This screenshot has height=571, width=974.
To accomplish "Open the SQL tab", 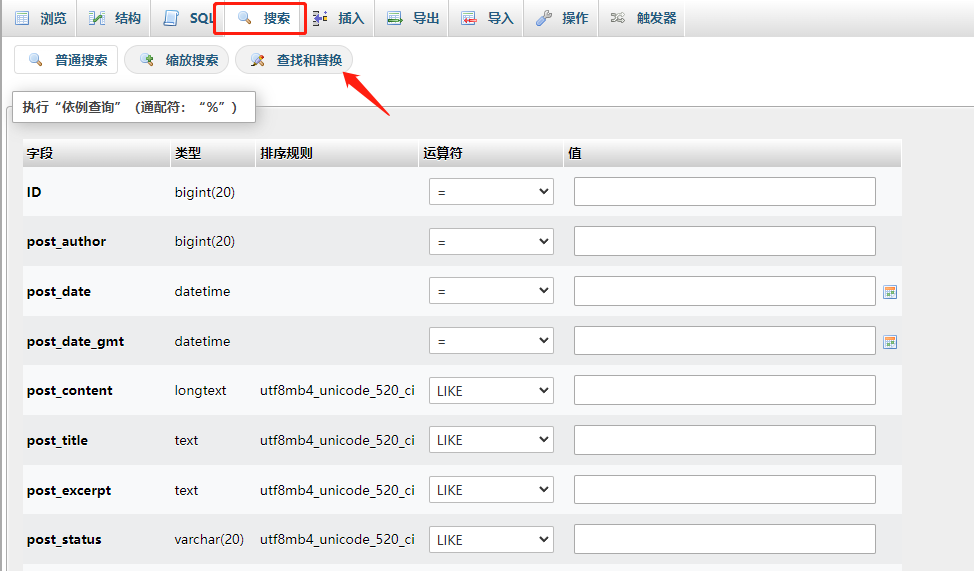I will click(189, 19).
